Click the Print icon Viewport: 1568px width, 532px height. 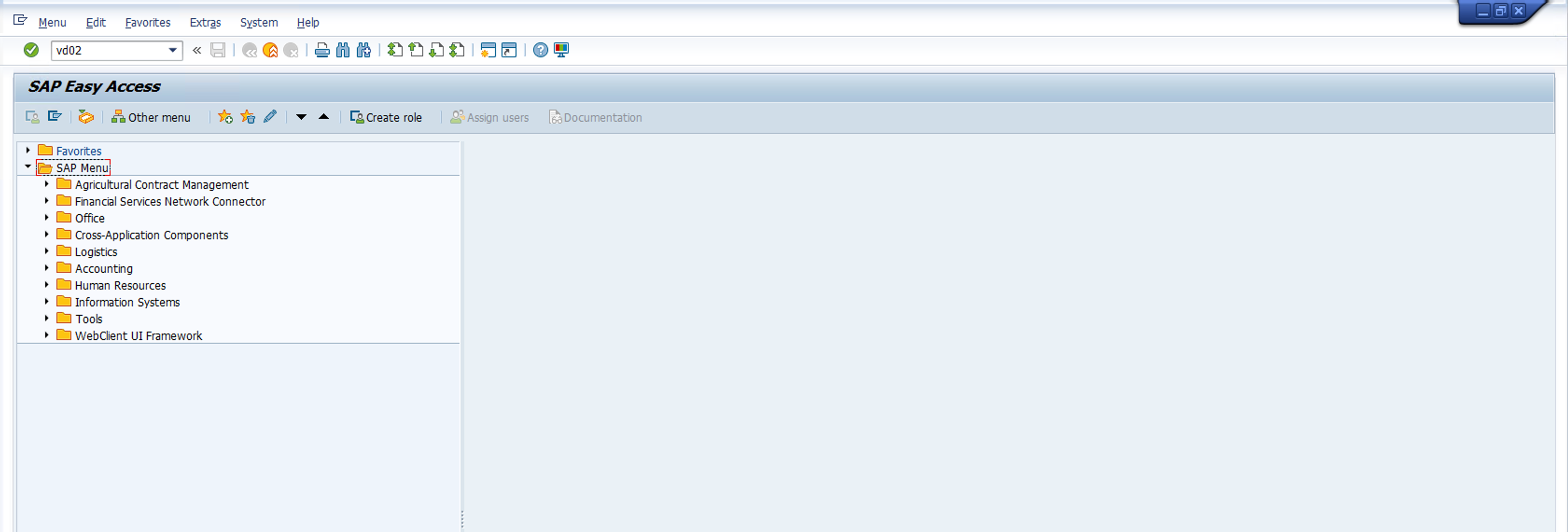tap(322, 50)
